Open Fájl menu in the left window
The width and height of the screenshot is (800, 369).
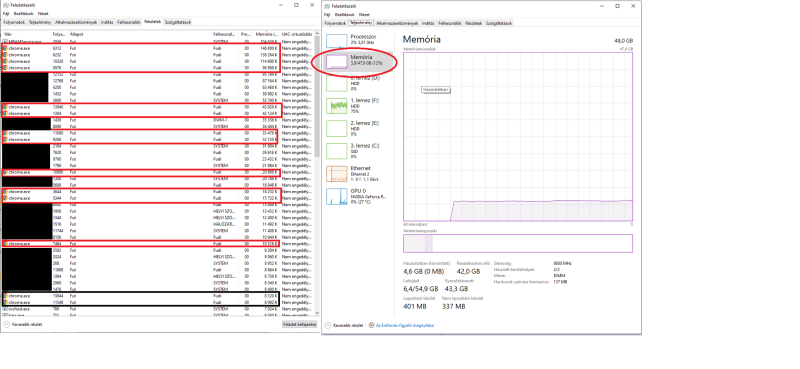pyautogui.click(x=6, y=14)
